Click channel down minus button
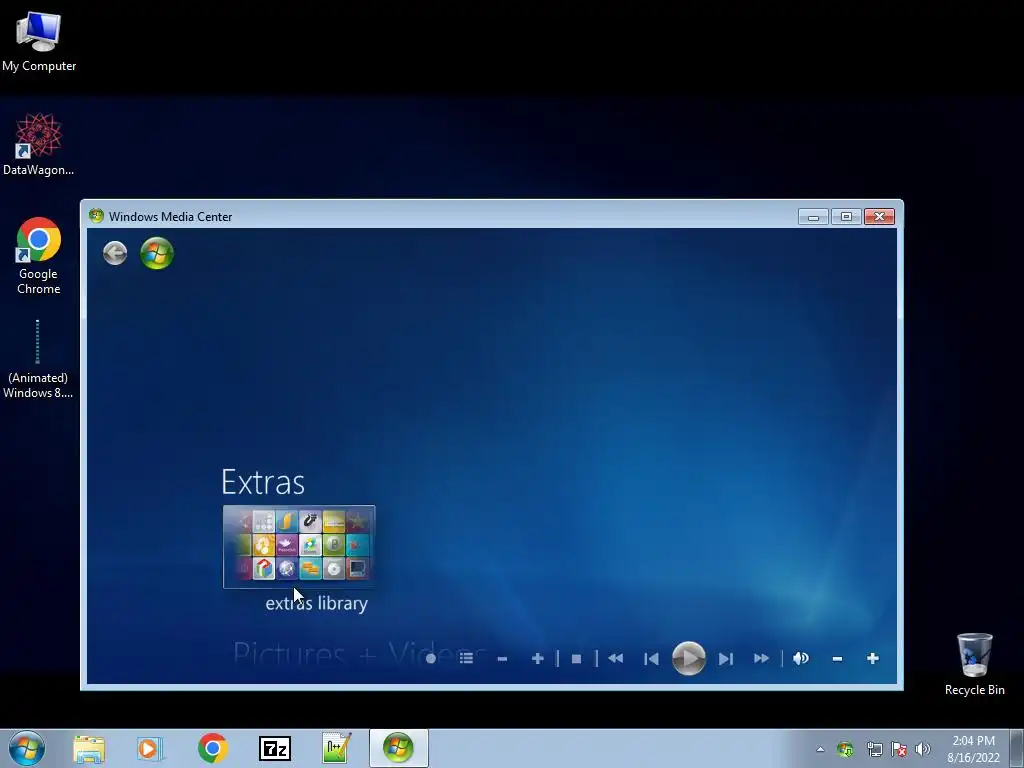Image resolution: width=1024 pixels, height=768 pixels. [x=502, y=659]
